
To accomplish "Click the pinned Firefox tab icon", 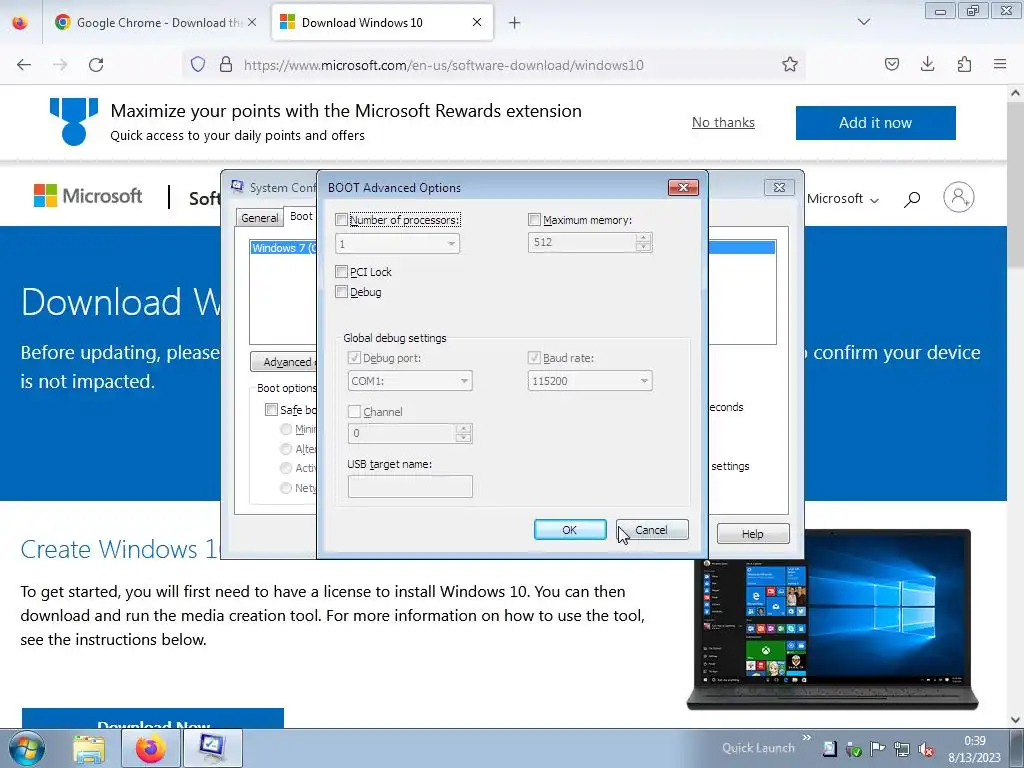I will point(20,22).
